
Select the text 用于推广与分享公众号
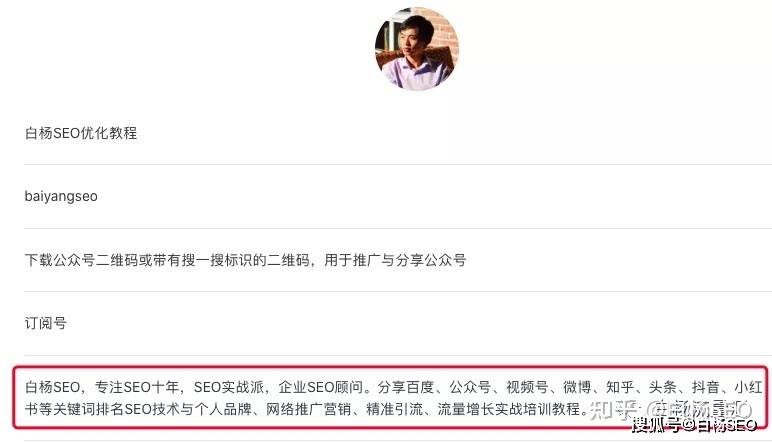395,260
